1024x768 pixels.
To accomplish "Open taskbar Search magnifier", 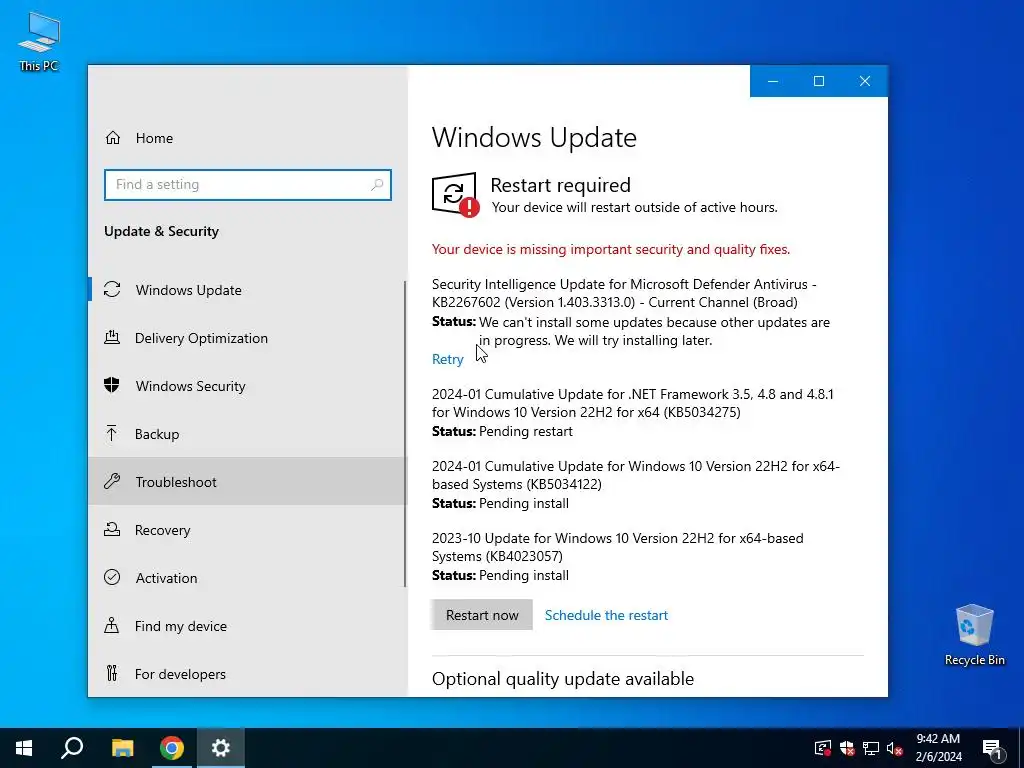I will [72, 748].
